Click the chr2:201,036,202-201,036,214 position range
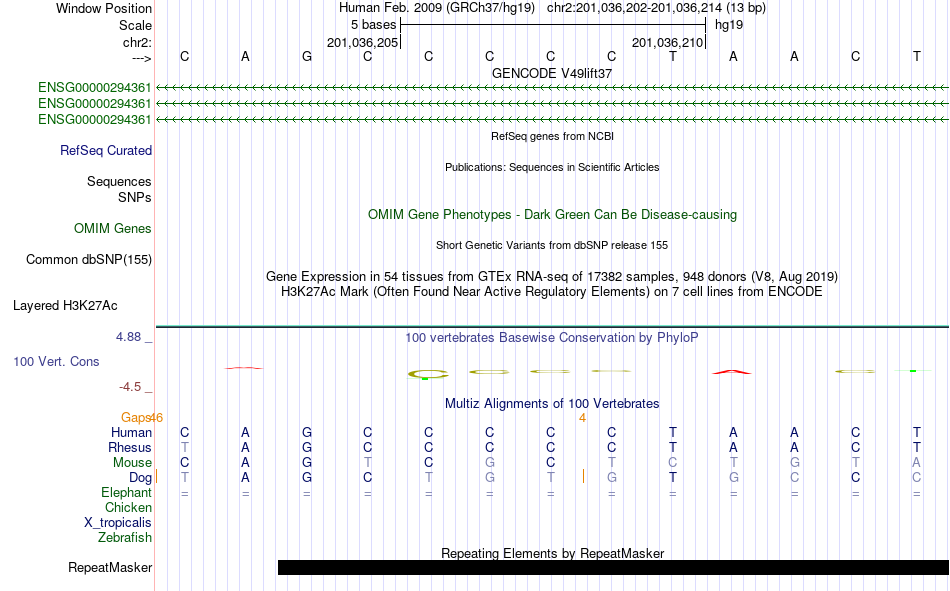 coord(656,8)
